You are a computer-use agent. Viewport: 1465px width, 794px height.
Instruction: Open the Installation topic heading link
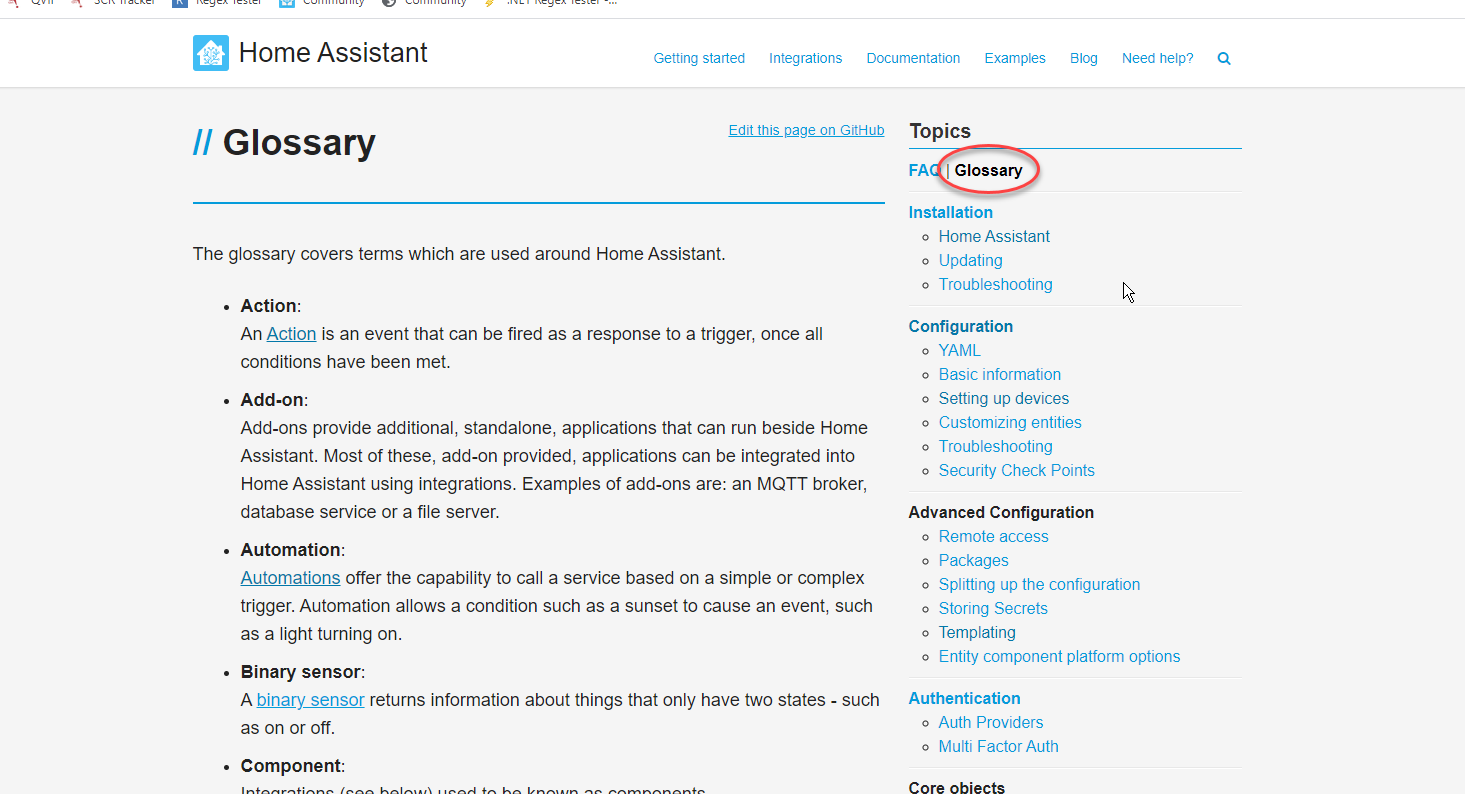click(x=951, y=212)
